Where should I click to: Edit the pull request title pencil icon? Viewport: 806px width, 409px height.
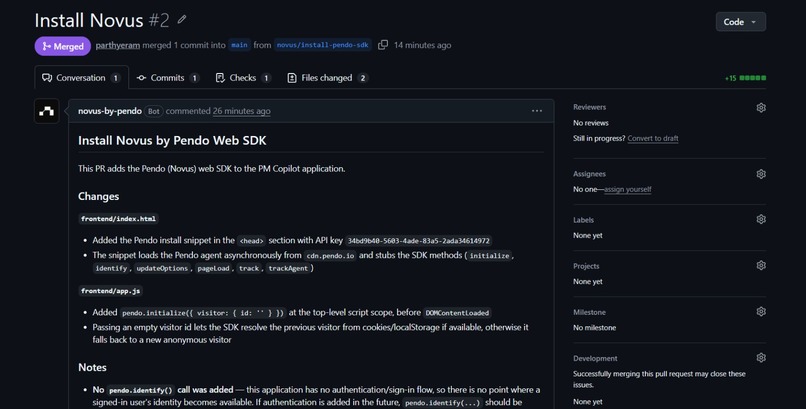pos(182,20)
